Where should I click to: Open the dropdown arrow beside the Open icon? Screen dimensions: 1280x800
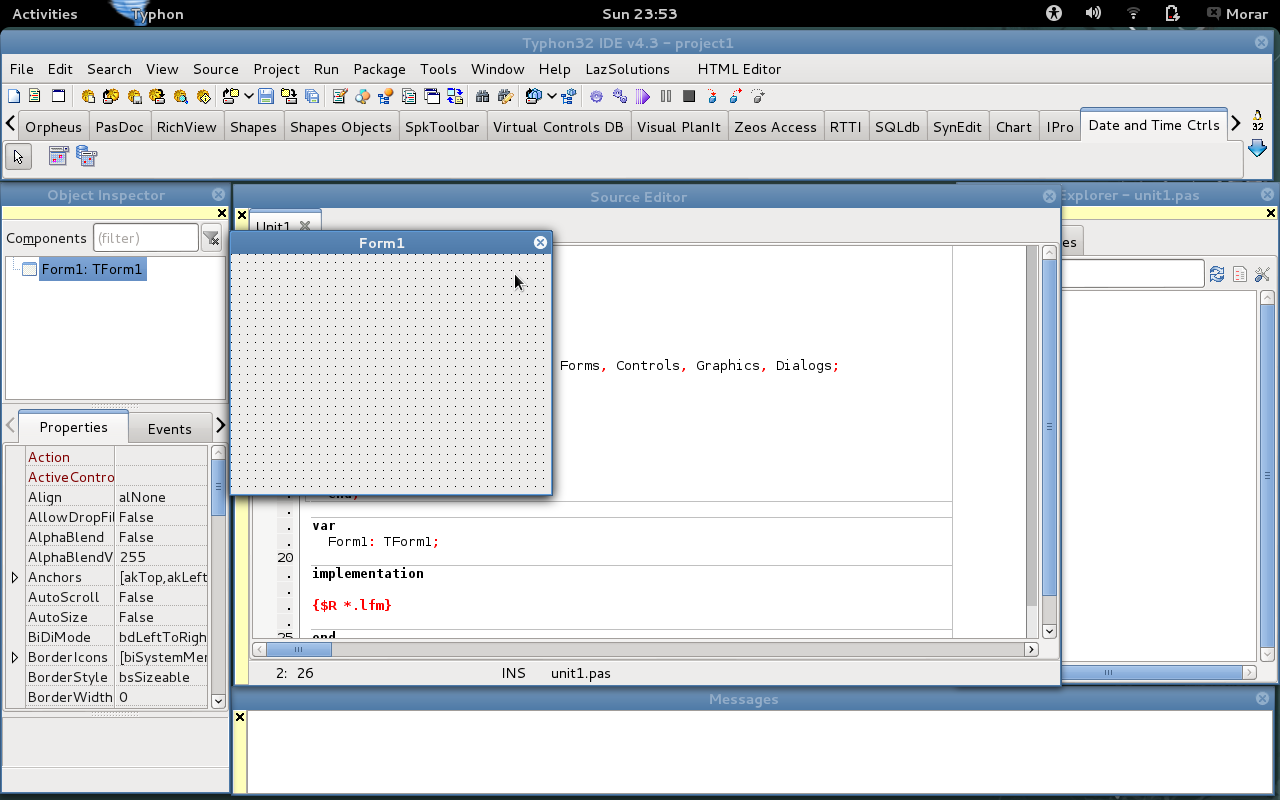pos(247,97)
